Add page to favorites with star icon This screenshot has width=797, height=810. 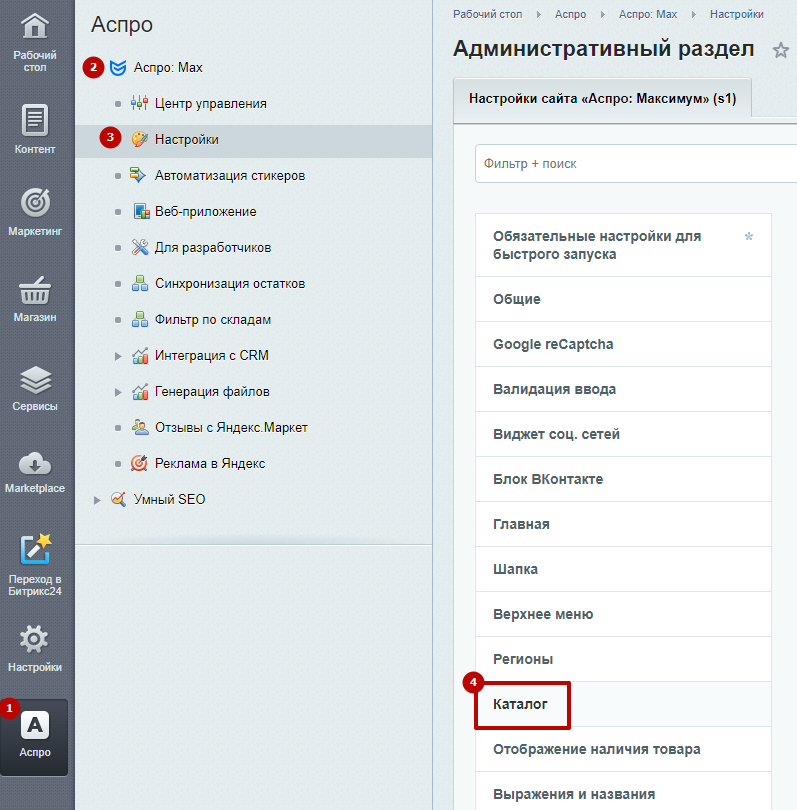(780, 50)
